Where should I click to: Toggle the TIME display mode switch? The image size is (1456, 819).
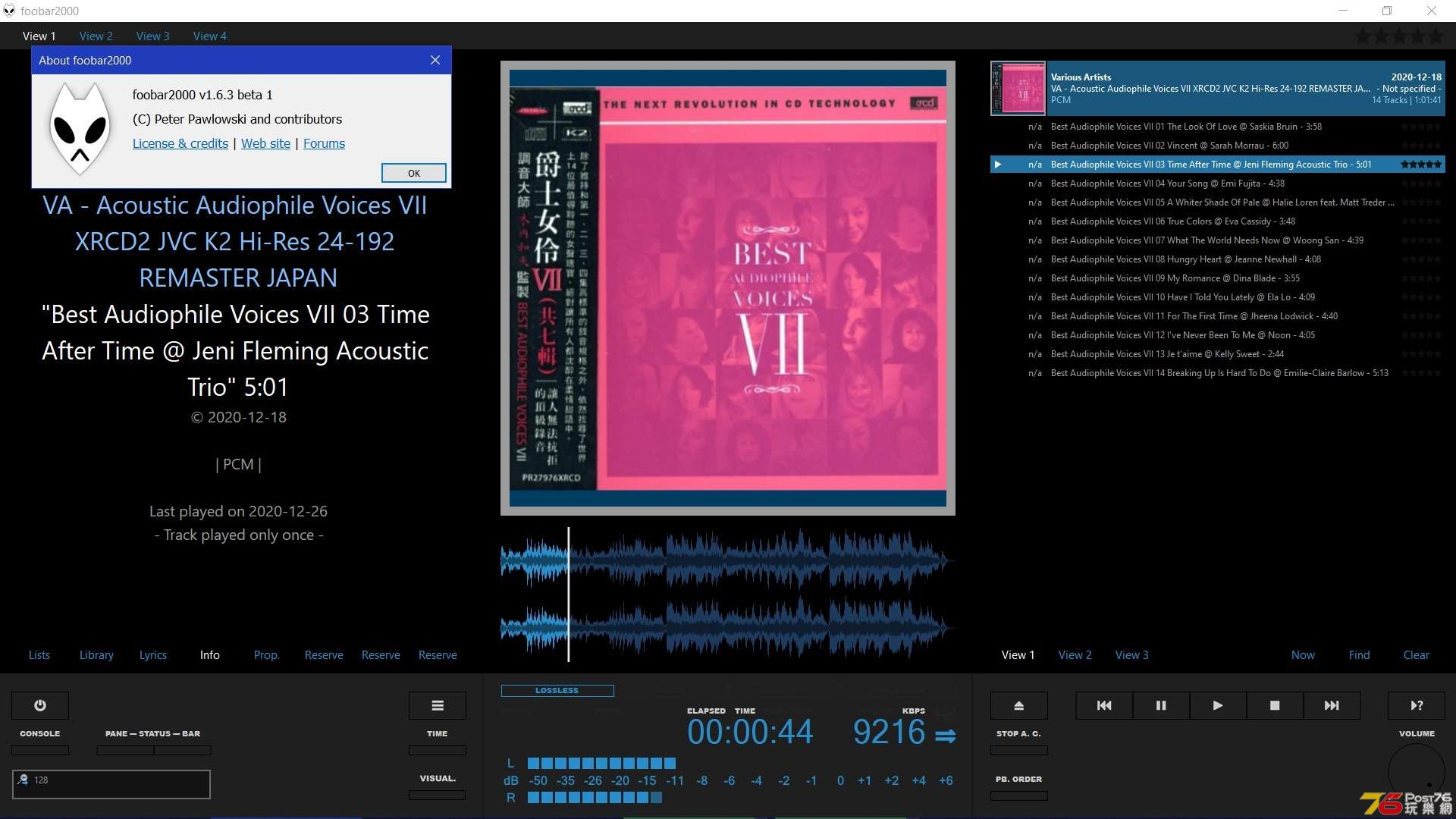(438, 750)
